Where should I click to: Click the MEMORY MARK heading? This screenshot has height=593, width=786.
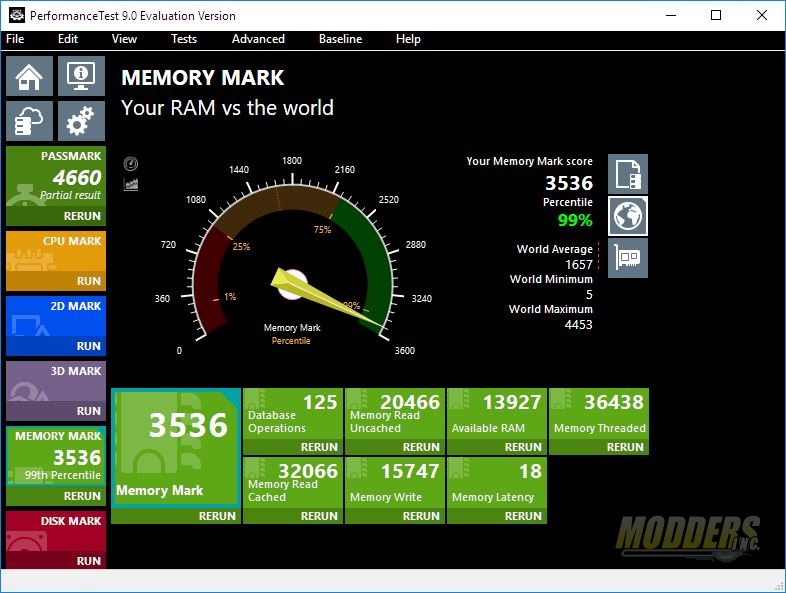click(x=203, y=78)
